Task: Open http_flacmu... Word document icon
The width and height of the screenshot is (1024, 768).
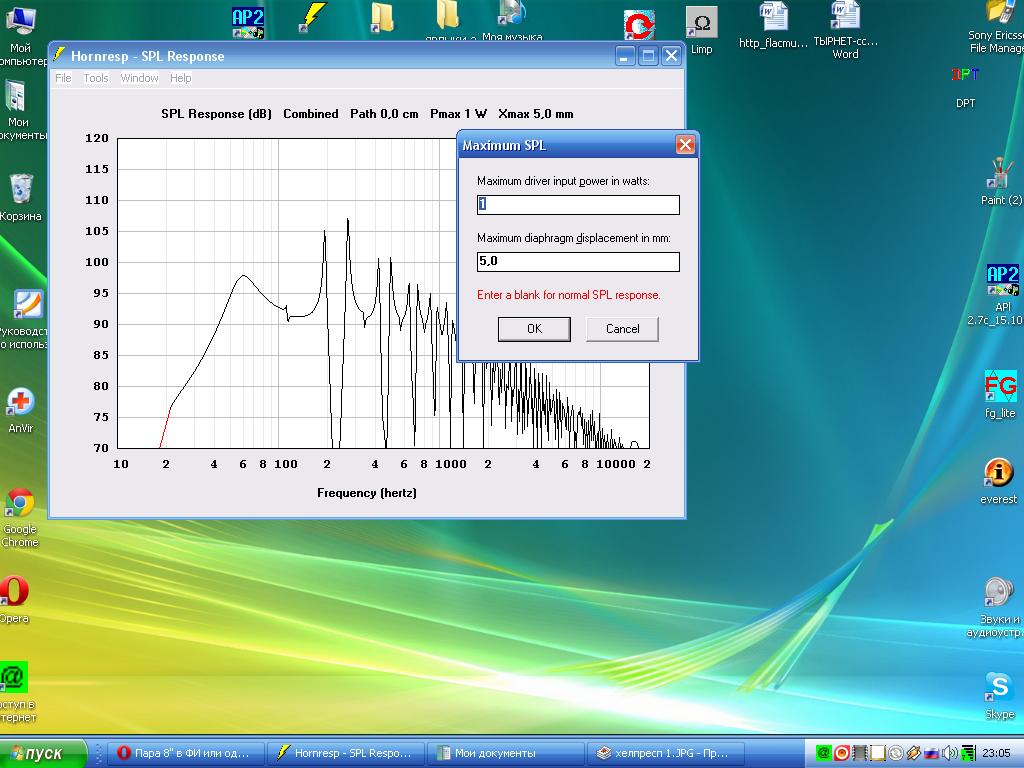Action: pyautogui.click(x=773, y=25)
